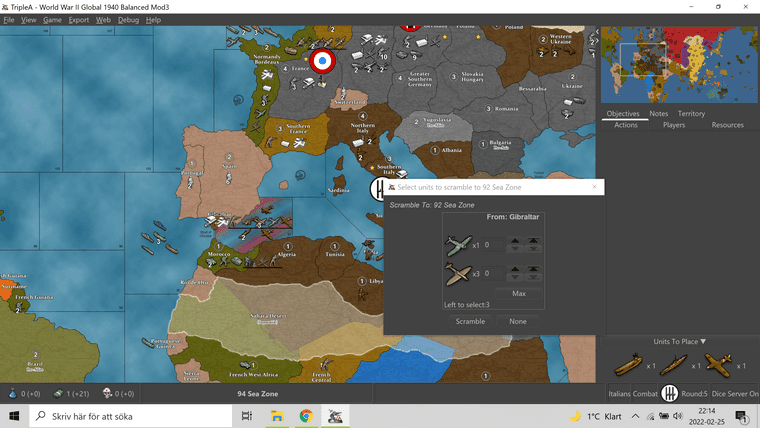Open Chrome from the Windows taskbar
The width and height of the screenshot is (760, 428).
(306, 415)
